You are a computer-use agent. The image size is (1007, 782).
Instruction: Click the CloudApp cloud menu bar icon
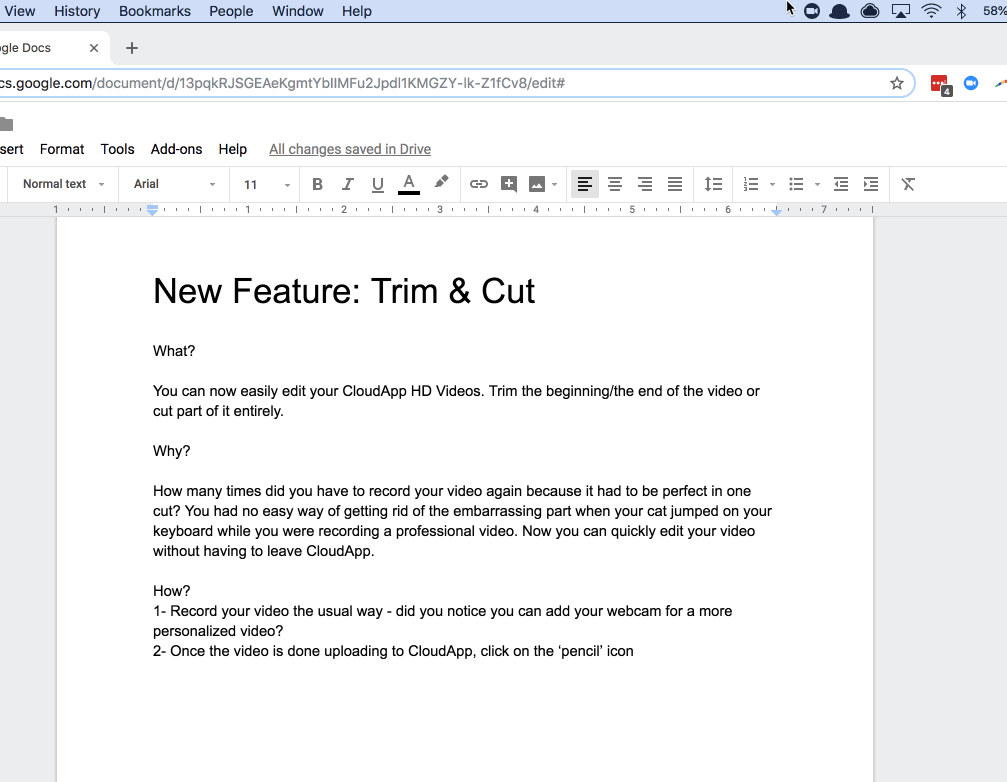pos(870,11)
